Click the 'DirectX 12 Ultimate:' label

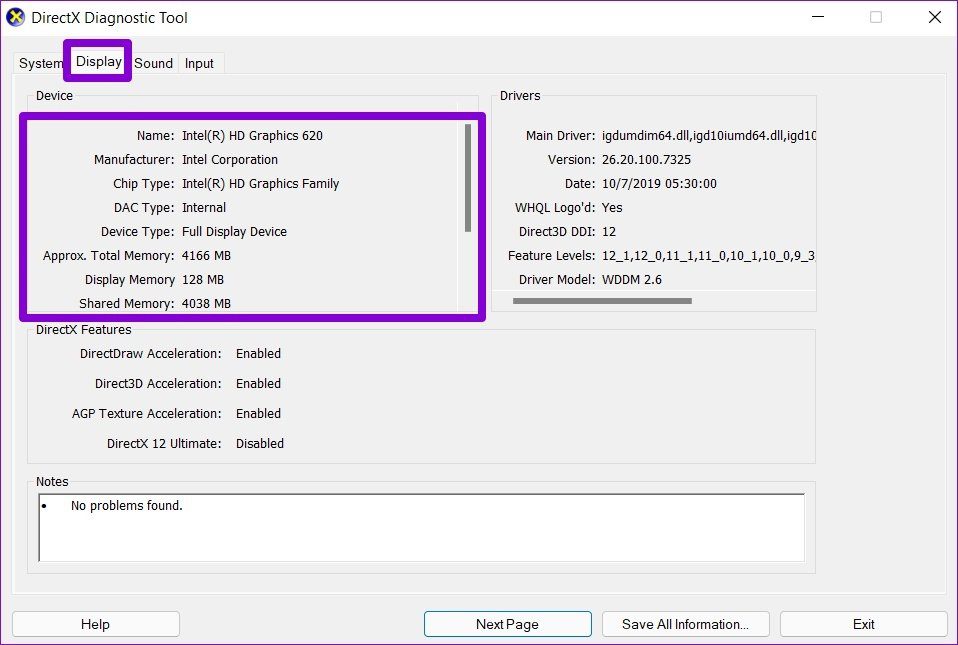(164, 443)
